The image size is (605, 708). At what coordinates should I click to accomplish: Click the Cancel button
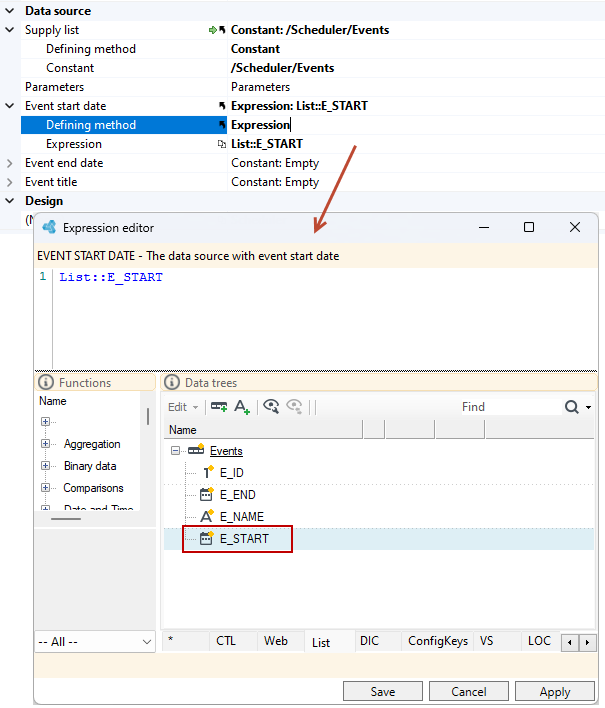tap(469, 691)
